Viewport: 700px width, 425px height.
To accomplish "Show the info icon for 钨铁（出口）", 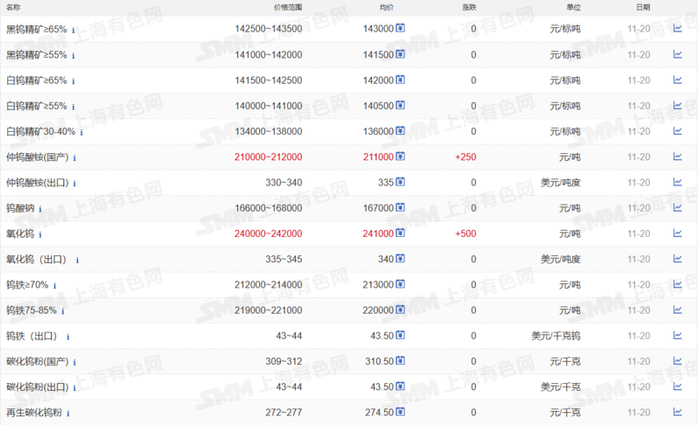I will 68,337.
